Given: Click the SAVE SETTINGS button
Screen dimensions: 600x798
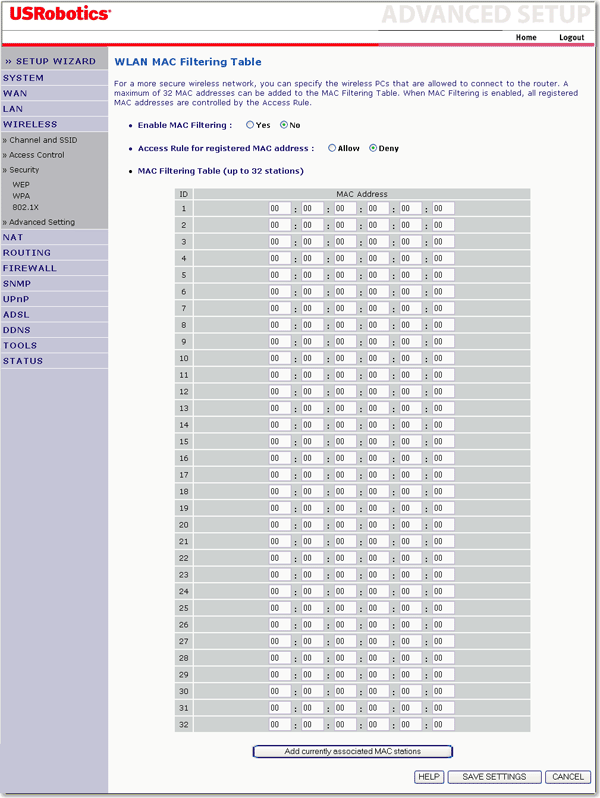Looking at the screenshot, I should (x=494, y=777).
